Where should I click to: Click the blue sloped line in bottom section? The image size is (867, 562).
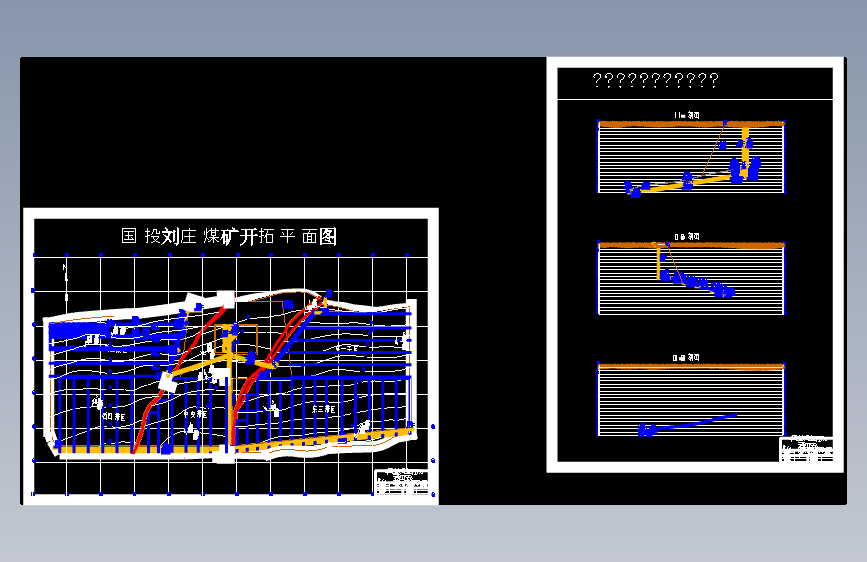(687, 424)
